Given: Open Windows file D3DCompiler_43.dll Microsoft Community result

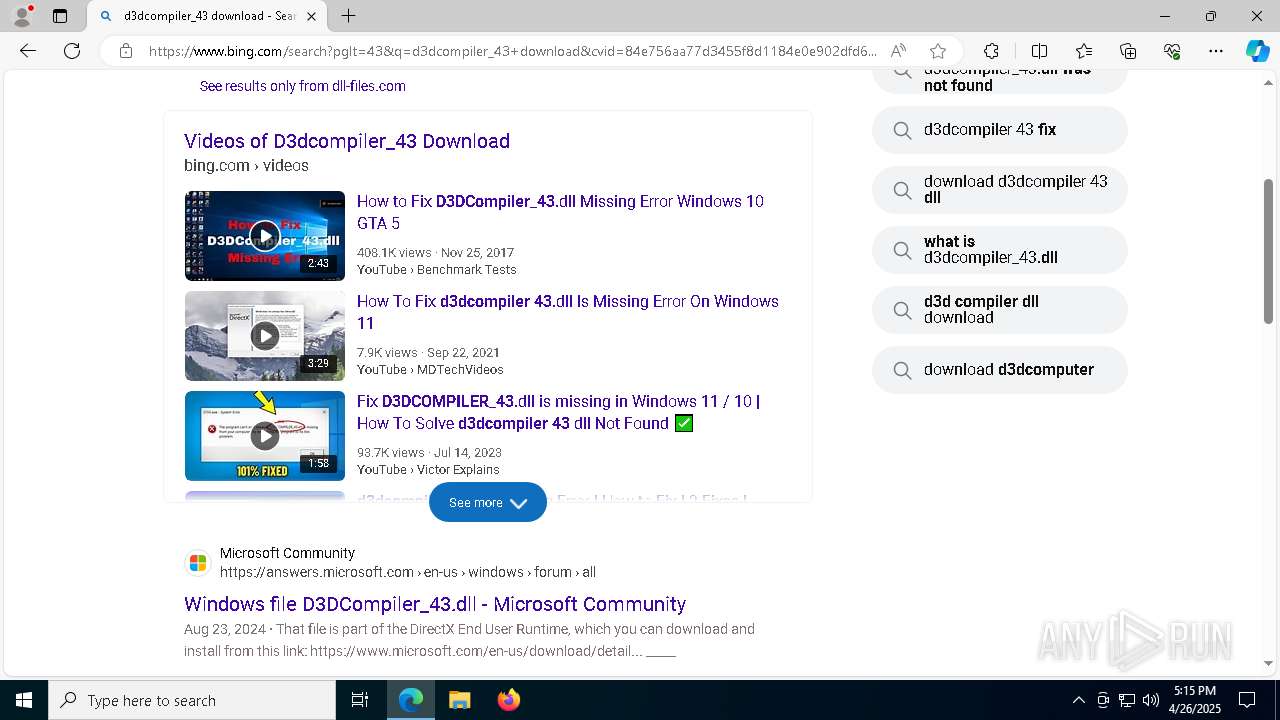Looking at the screenshot, I should click(x=435, y=604).
